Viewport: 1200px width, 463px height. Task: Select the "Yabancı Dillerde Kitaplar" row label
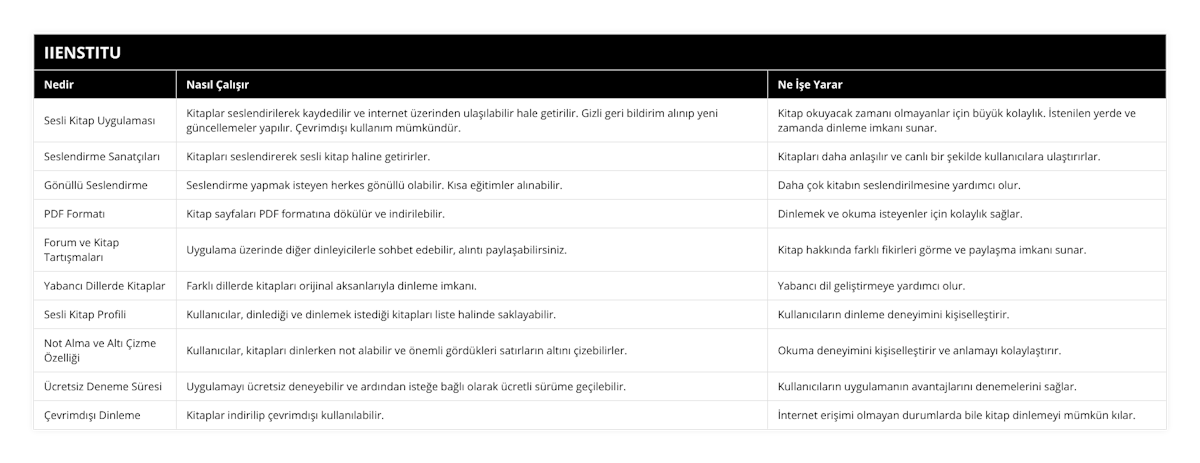pyautogui.click(x=105, y=285)
